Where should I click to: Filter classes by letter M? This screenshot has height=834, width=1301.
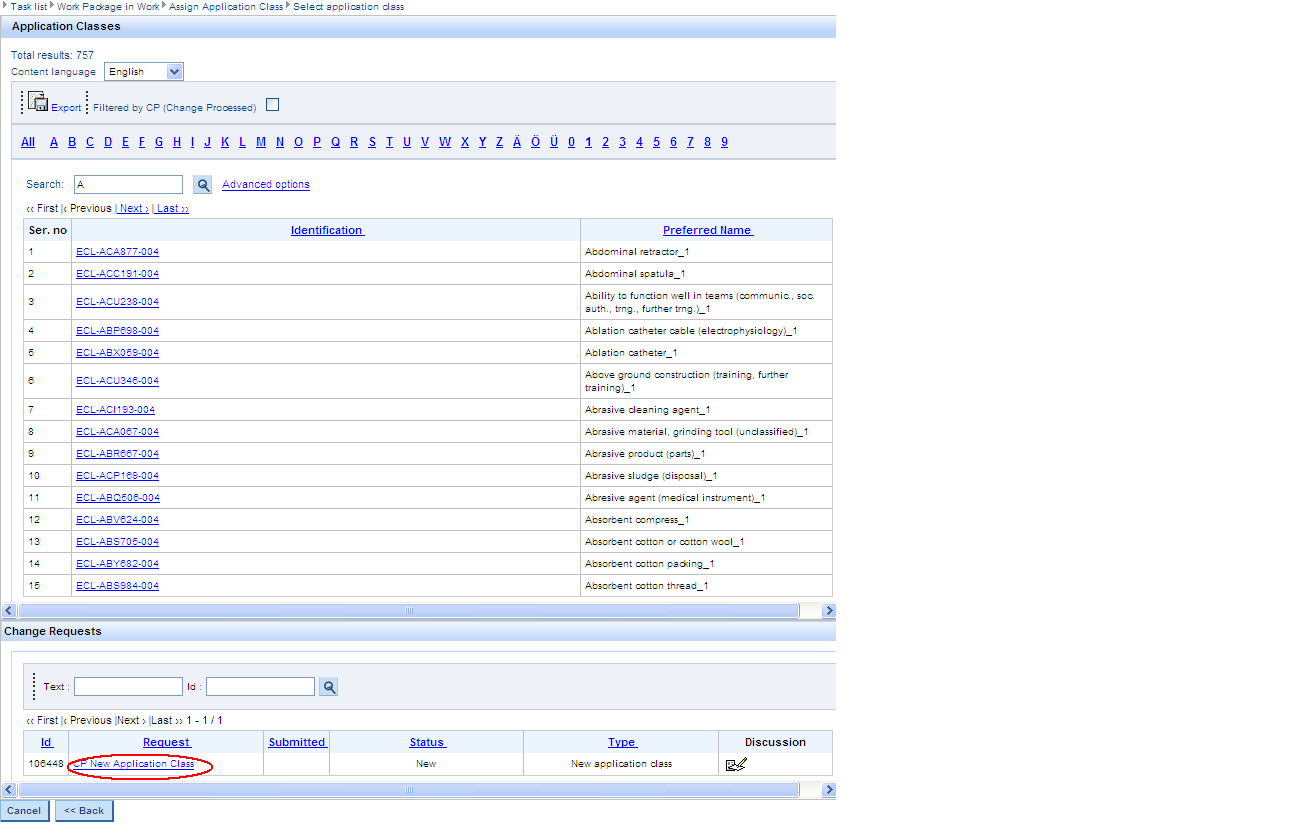tap(261, 142)
